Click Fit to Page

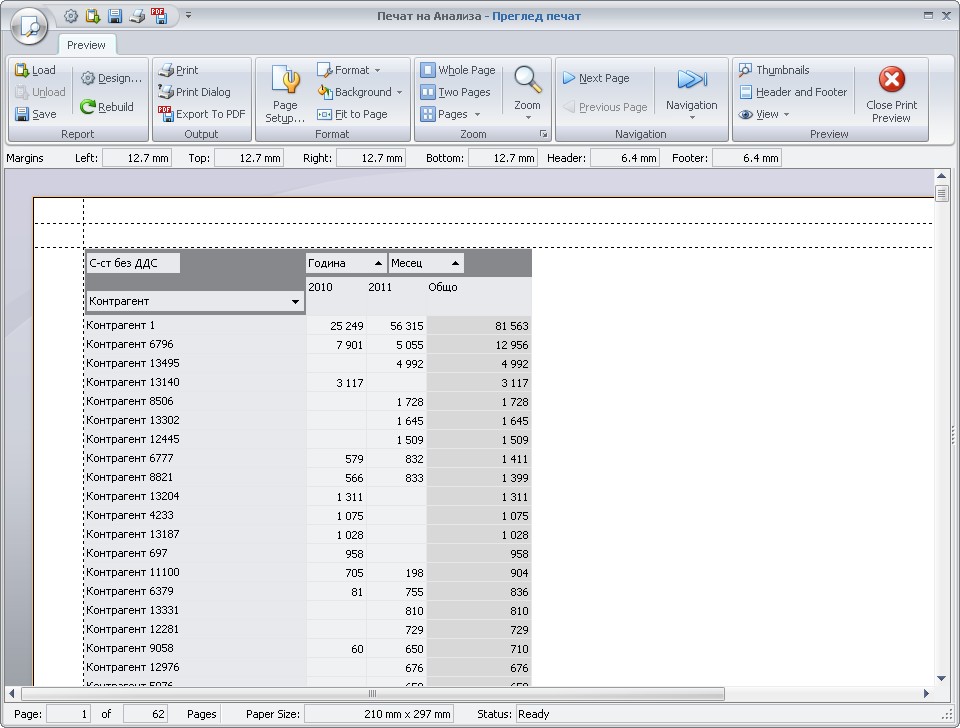coord(352,114)
